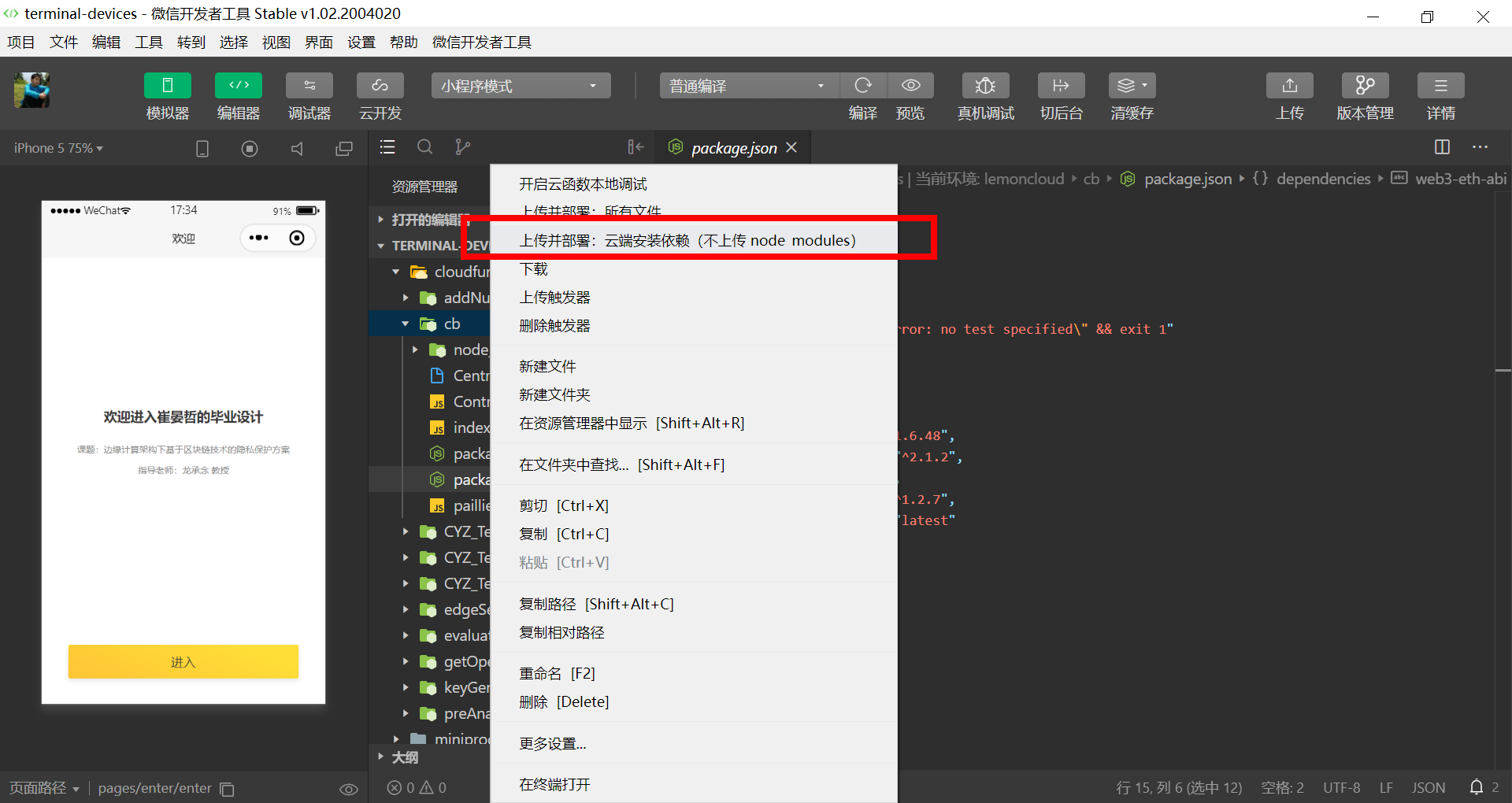The image size is (1512, 803).
Task: Click the 清缓存 clear cache icon
Action: tap(1132, 86)
